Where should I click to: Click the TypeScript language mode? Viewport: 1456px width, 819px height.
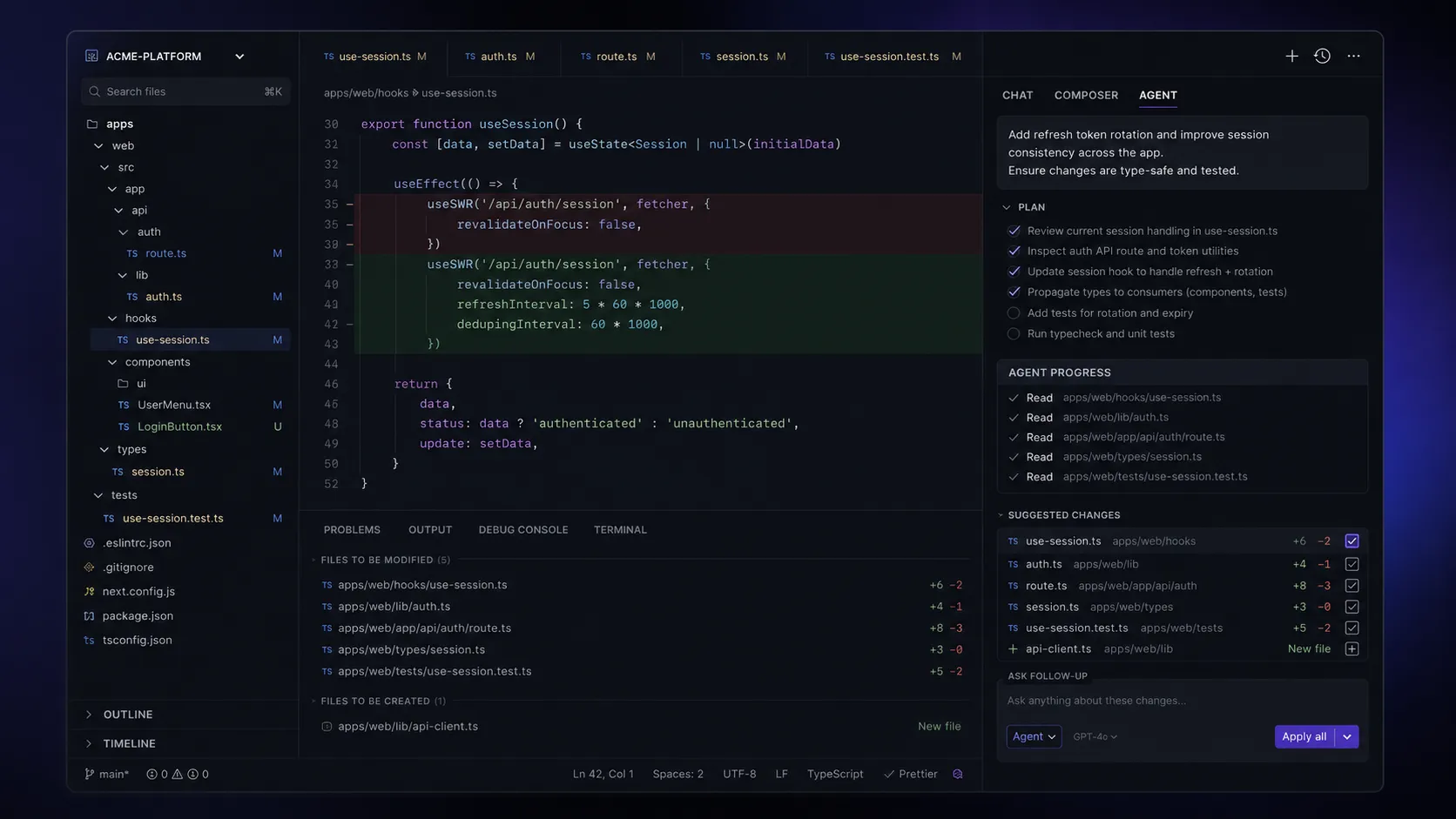(835, 774)
